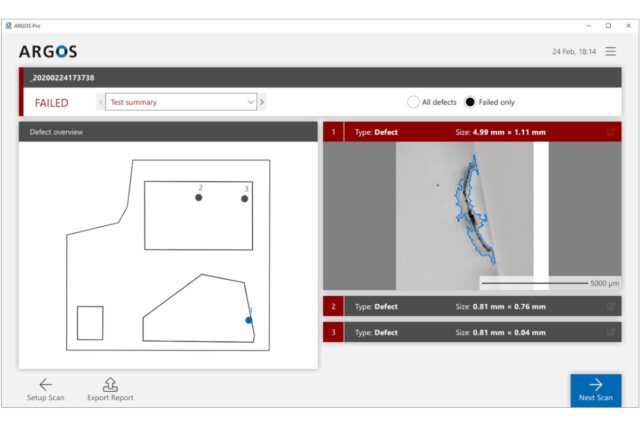The image size is (640, 427).
Task: Collapse defect 1 header 4.99 × 1.11 mm
Action: click(x=472, y=132)
